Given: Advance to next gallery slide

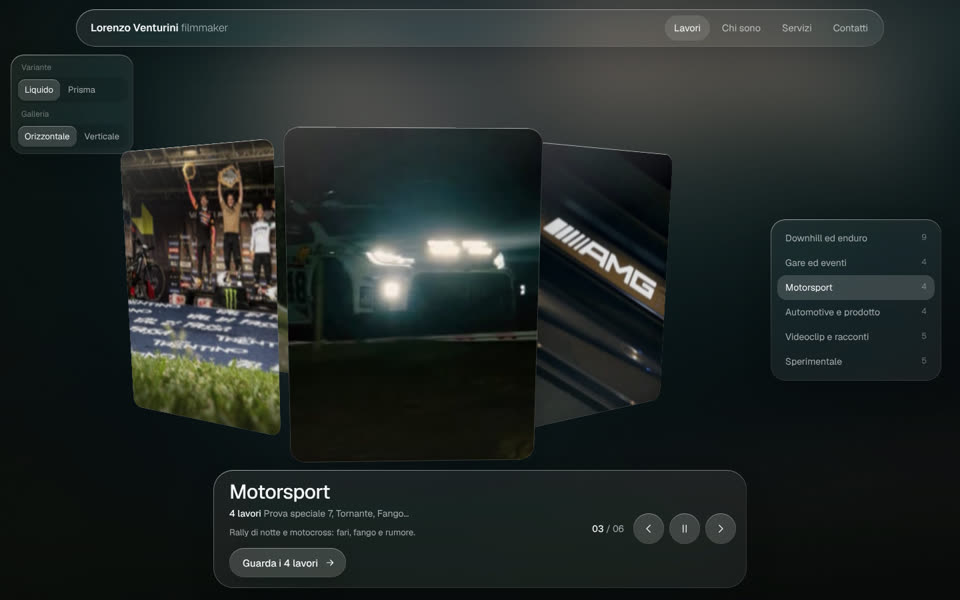Looking at the screenshot, I should (721, 528).
